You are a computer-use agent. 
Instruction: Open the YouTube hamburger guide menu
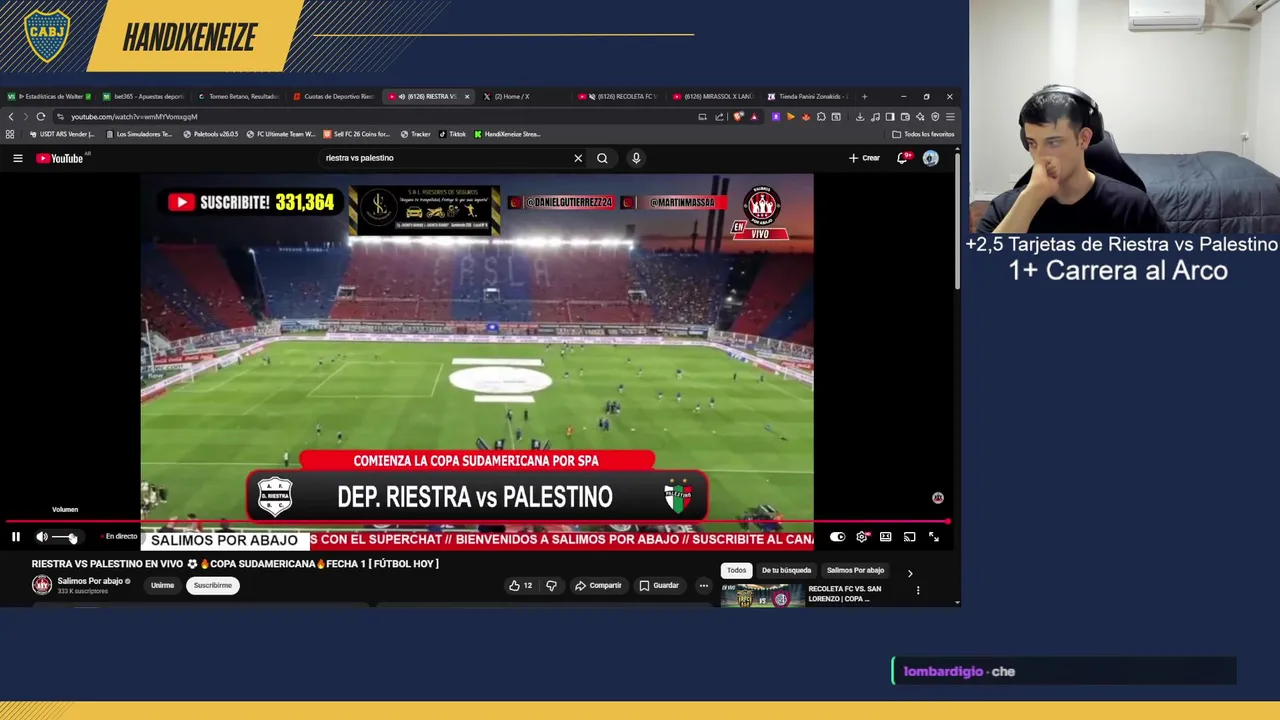pos(17,158)
